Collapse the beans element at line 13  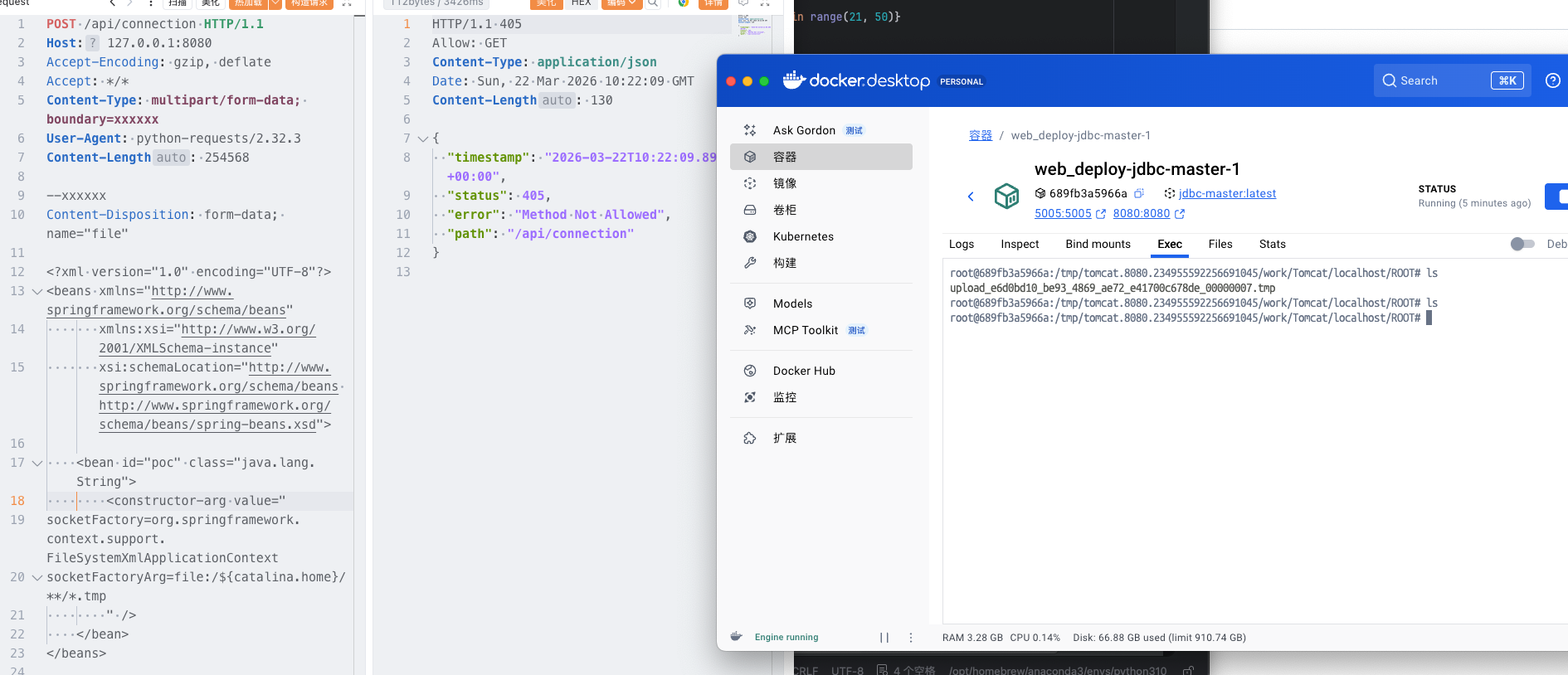tap(37, 292)
